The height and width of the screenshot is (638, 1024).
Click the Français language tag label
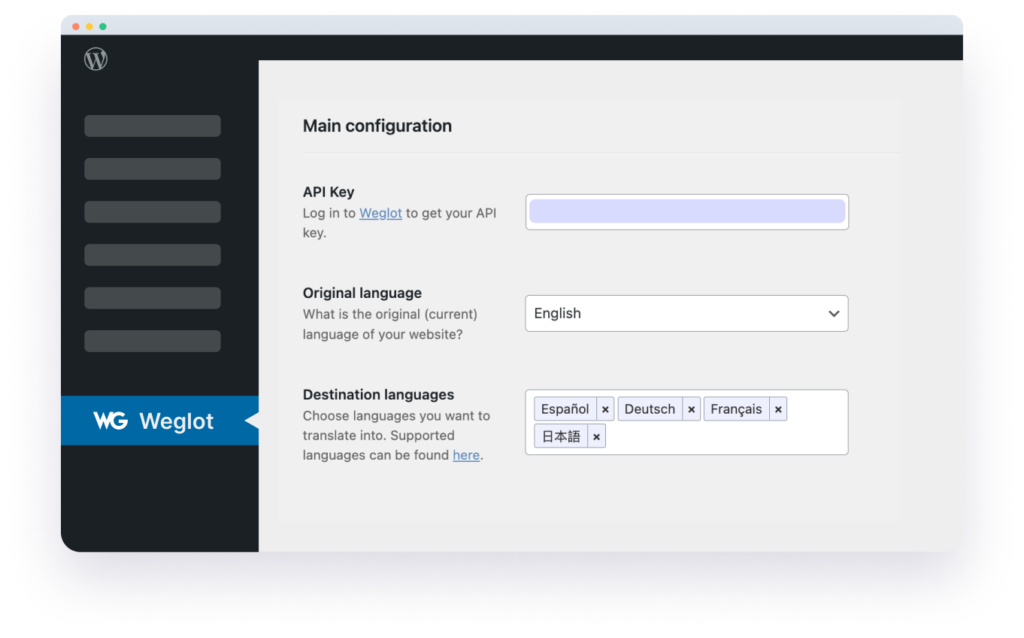pos(736,408)
